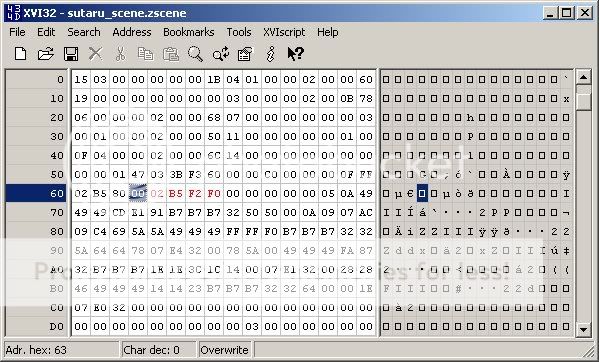Click hex byte E0 in row C0
The image size is (599, 362).
(x=100, y=307)
